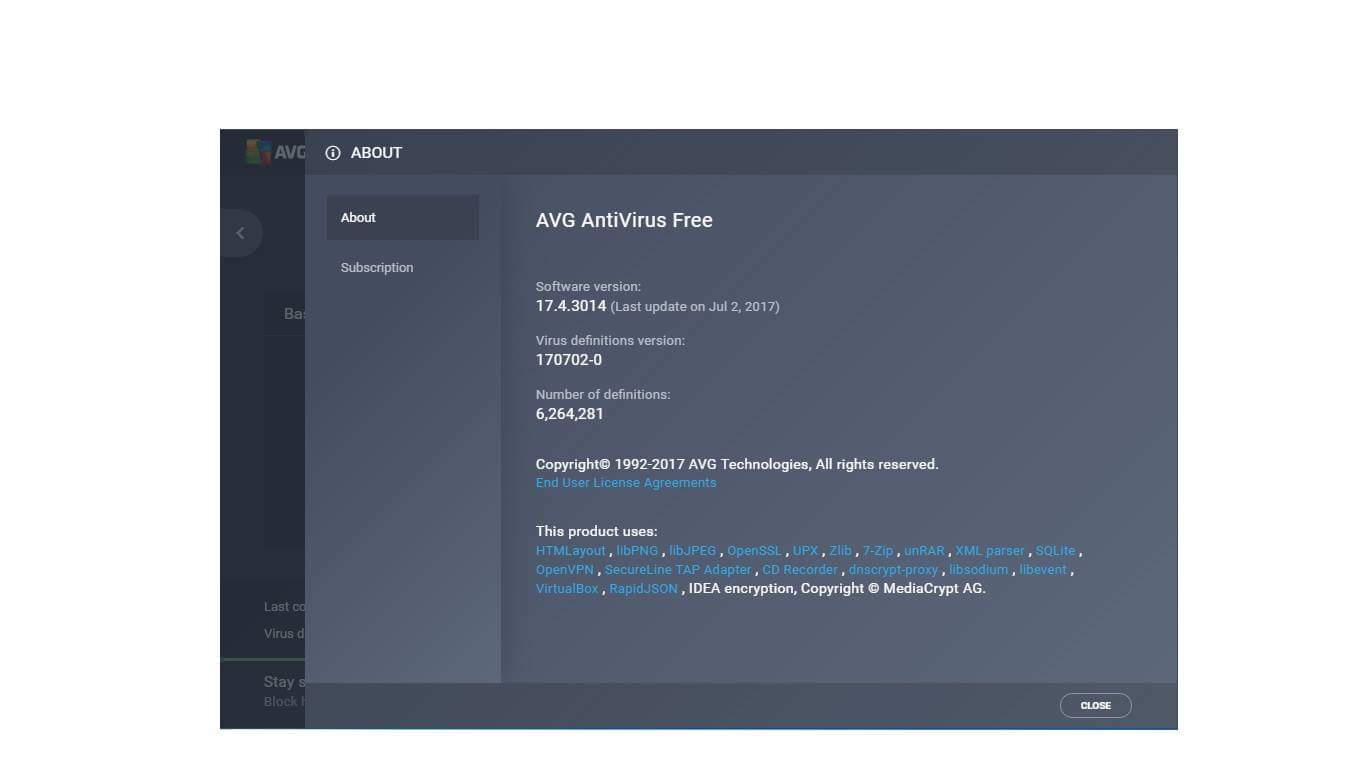1366x768 pixels.
Task: Click virus definitions version 170702-0
Action: [569, 360]
